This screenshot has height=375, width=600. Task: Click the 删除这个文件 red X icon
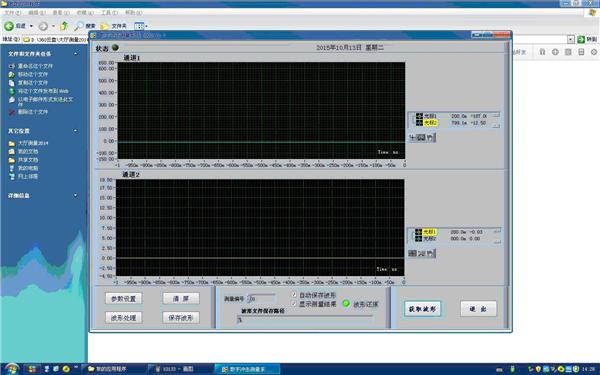11,112
